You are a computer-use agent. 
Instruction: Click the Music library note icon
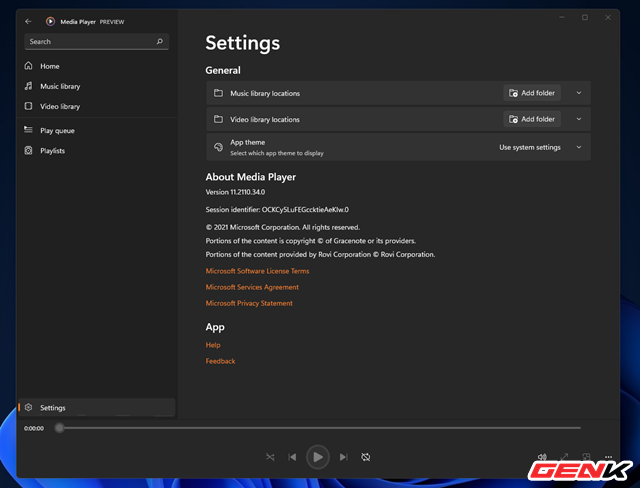click(28, 86)
